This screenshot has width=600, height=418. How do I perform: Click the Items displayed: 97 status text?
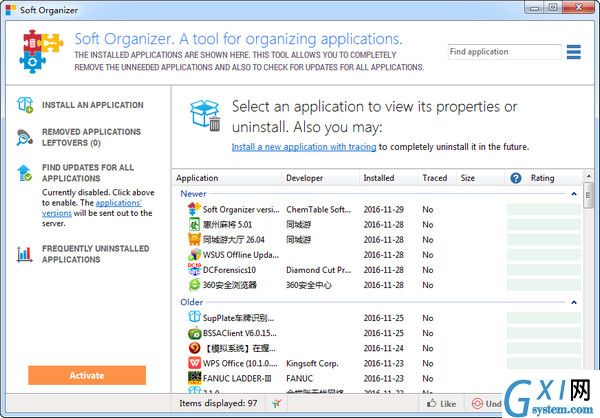[x=218, y=403]
